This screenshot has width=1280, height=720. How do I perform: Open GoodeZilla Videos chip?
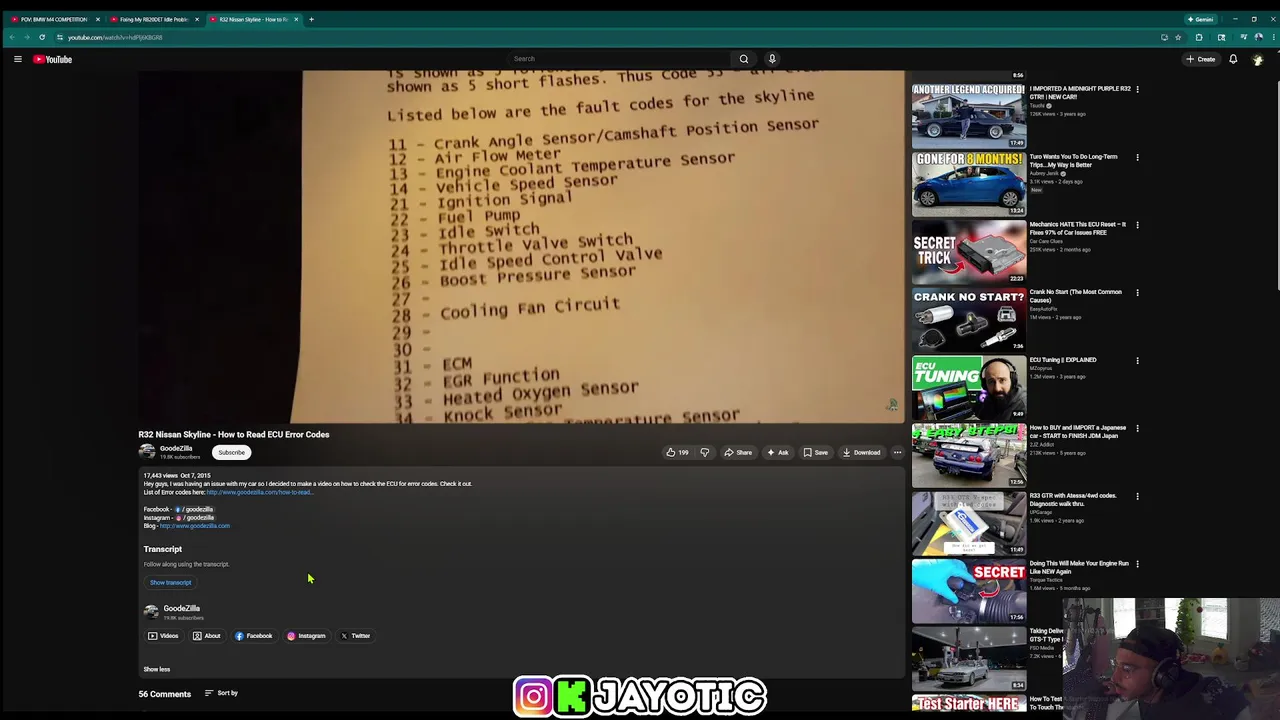pos(163,636)
